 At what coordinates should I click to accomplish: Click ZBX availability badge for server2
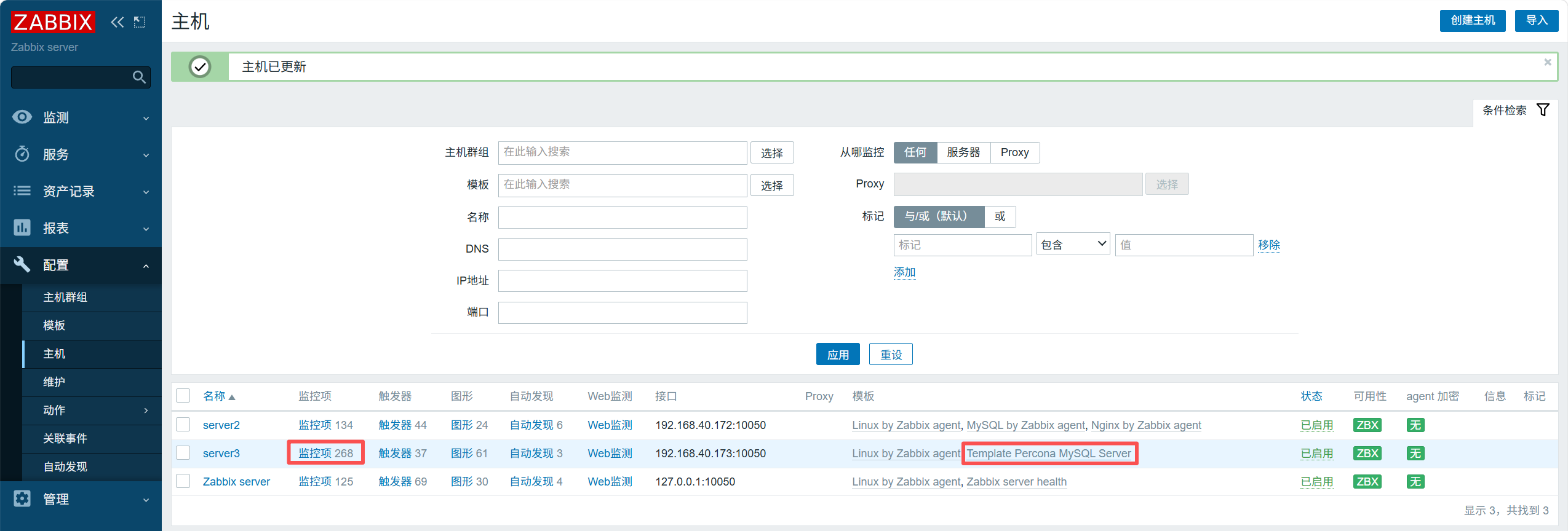click(1367, 425)
